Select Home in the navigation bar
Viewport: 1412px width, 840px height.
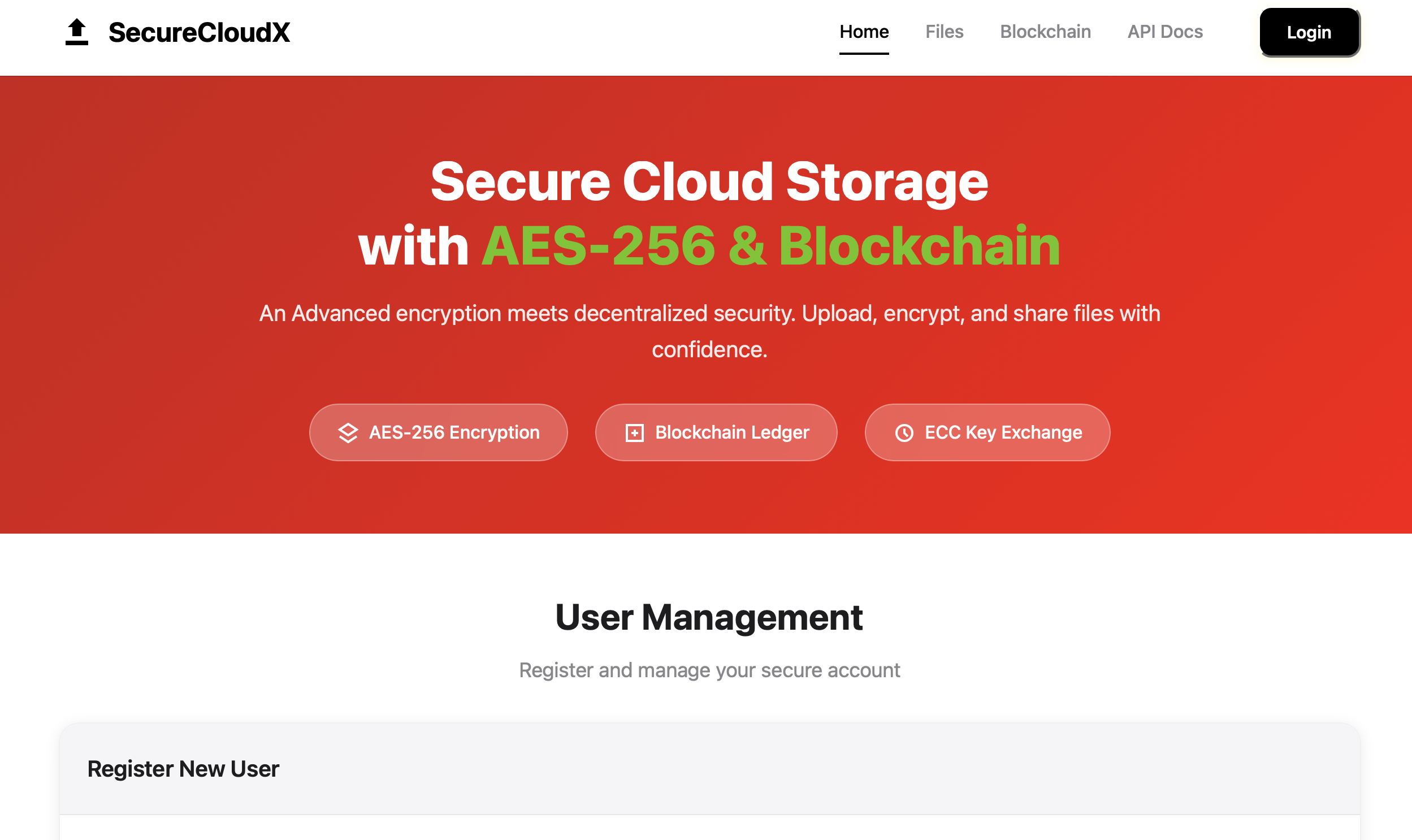click(x=864, y=32)
